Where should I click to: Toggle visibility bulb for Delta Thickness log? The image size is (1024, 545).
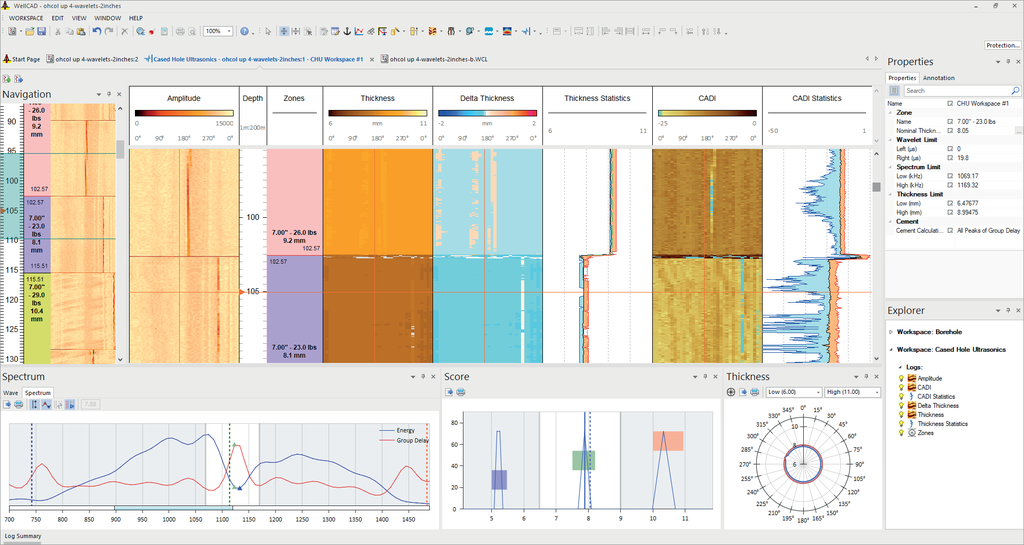tap(900, 406)
